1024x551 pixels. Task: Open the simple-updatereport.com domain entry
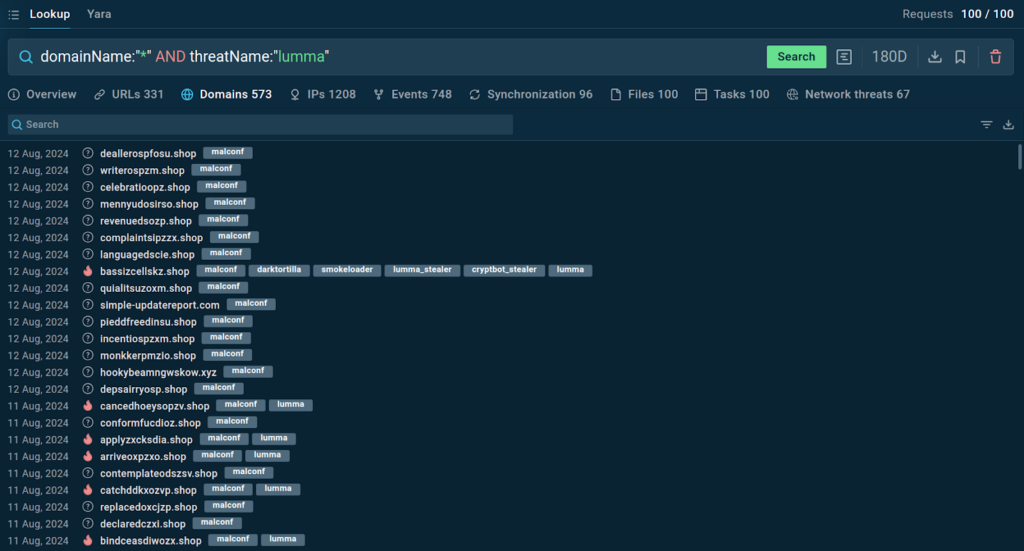159,305
